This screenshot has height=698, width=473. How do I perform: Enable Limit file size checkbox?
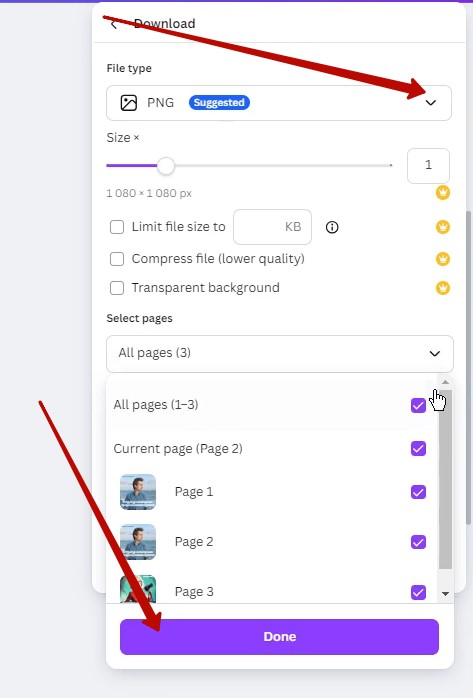tap(117, 227)
